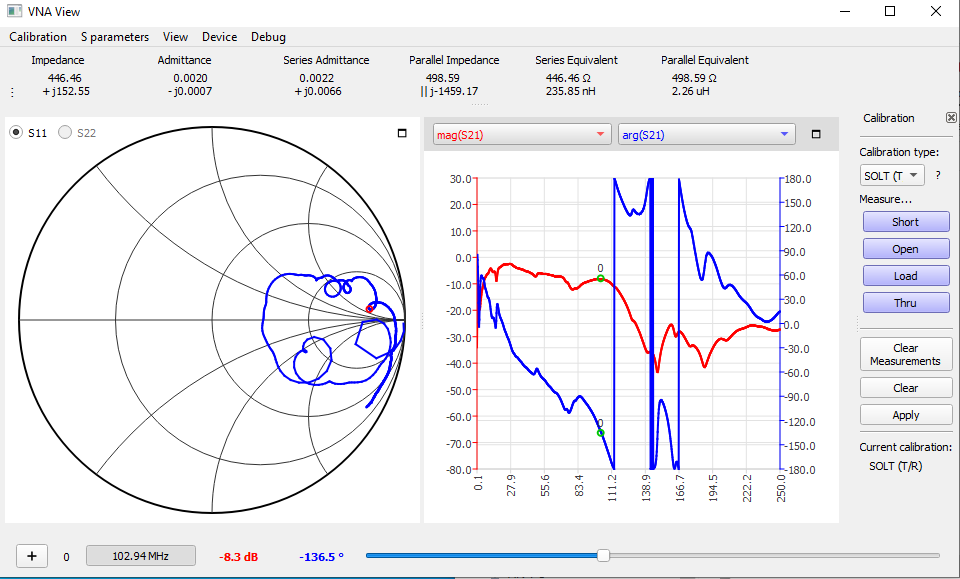Image resolution: width=960 pixels, height=579 pixels.
Task: Open the Debug menu
Action: 268,37
